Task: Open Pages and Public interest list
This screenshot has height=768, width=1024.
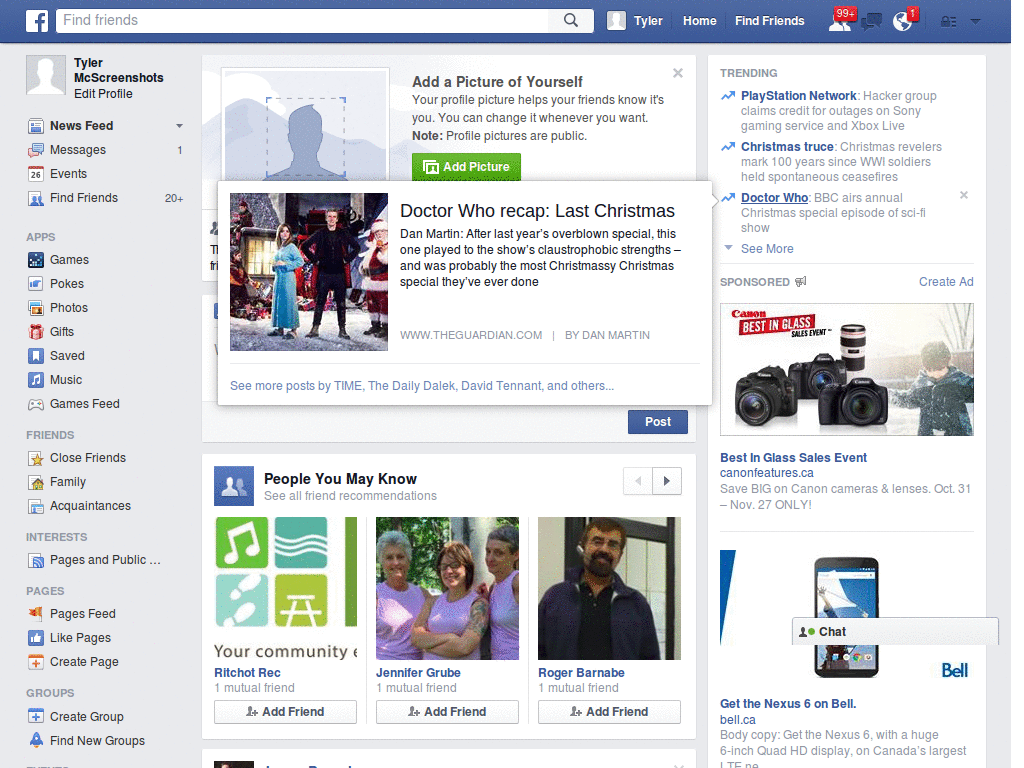Action: tap(105, 560)
